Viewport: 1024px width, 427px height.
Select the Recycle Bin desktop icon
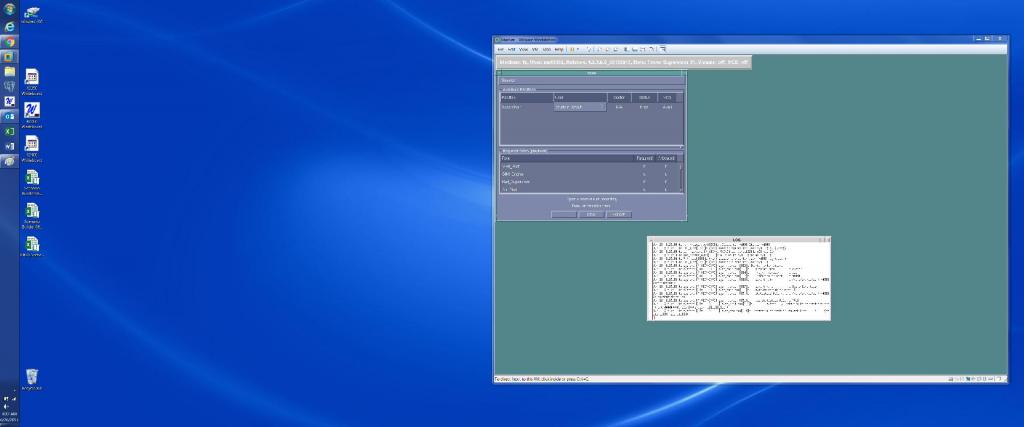click(x=32, y=377)
